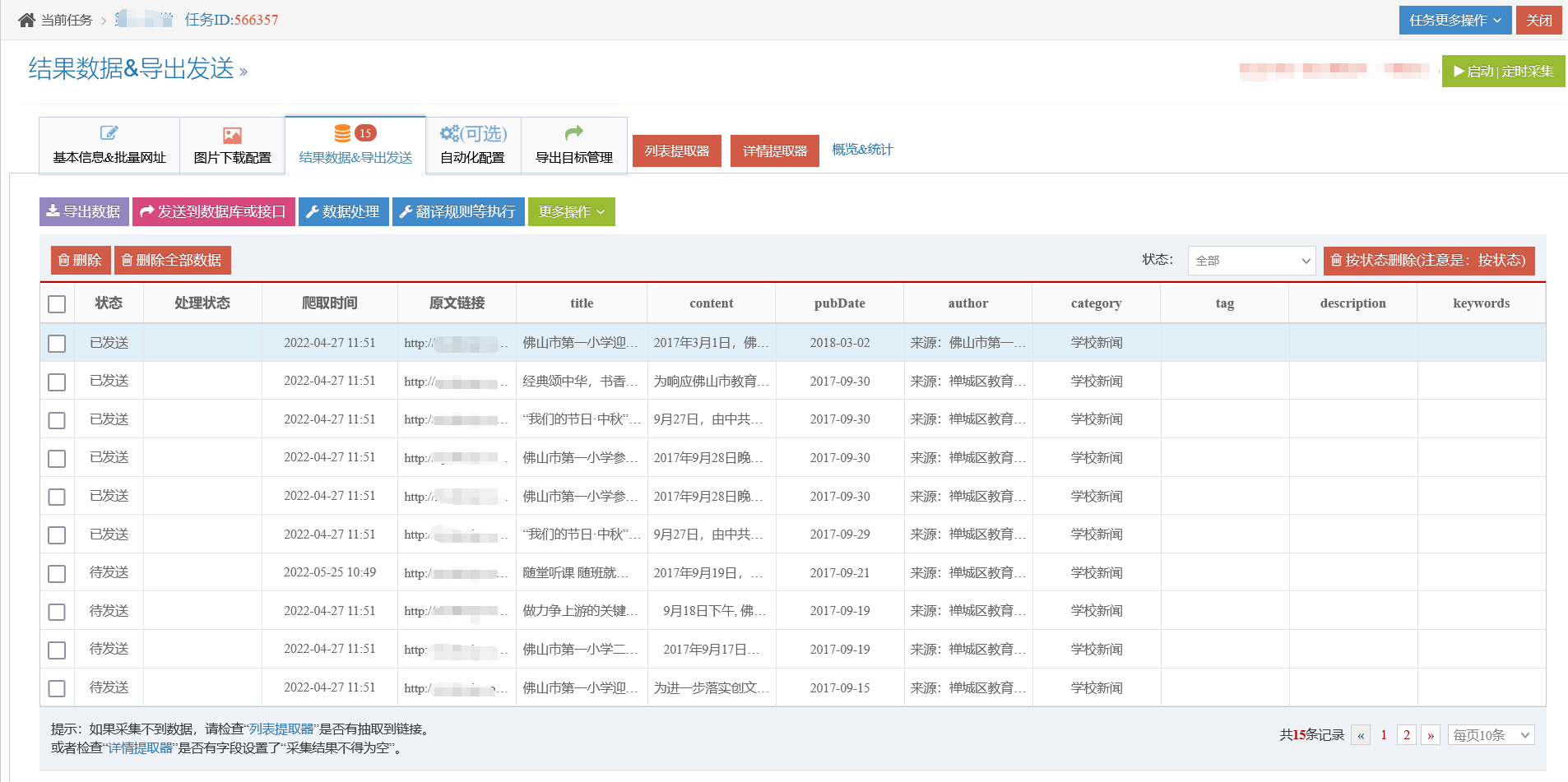This screenshot has width=1568, height=782.
Task: Open the 自动化配置 tab
Action: (x=473, y=146)
